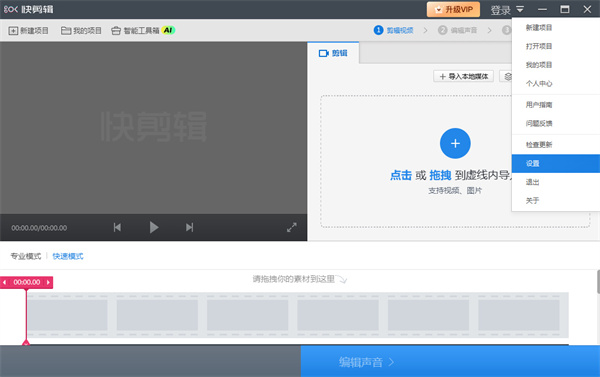The width and height of the screenshot is (600, 377).
Task: Click the timeline vertical scrollbar
Action: point(598,282)
